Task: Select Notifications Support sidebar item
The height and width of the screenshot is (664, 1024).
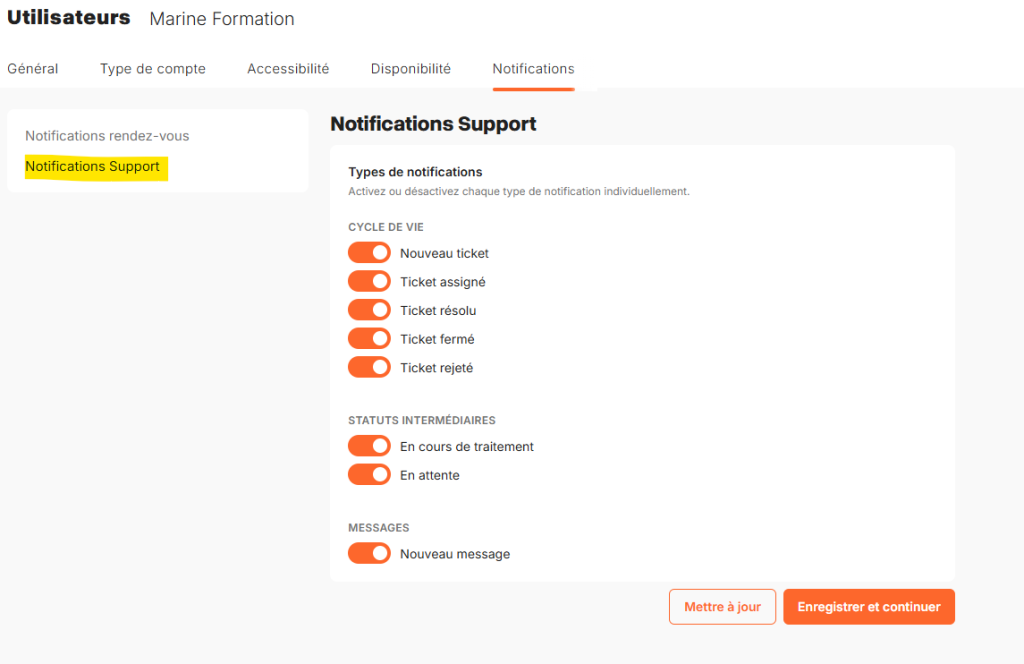Action: point(93,166)
